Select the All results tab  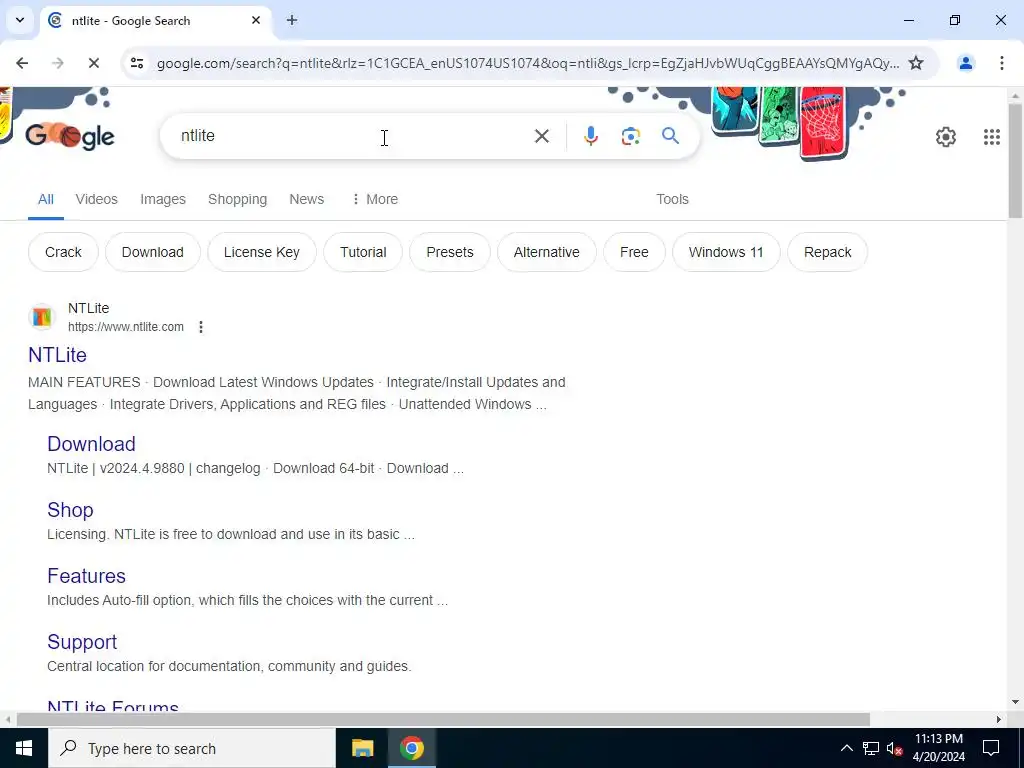(x=46, y=199)
